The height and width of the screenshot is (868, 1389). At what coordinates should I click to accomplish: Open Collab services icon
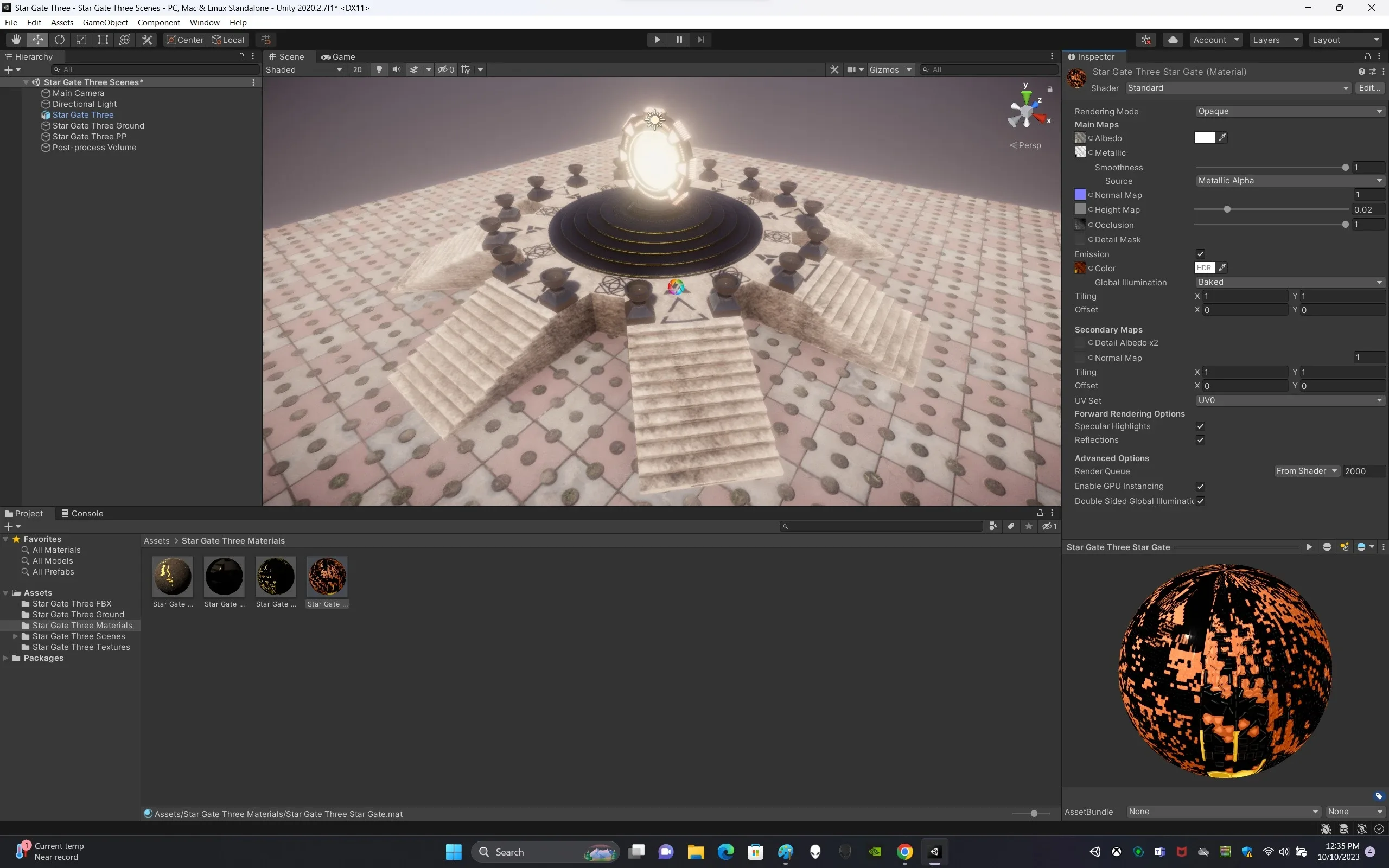point(1146,40)
